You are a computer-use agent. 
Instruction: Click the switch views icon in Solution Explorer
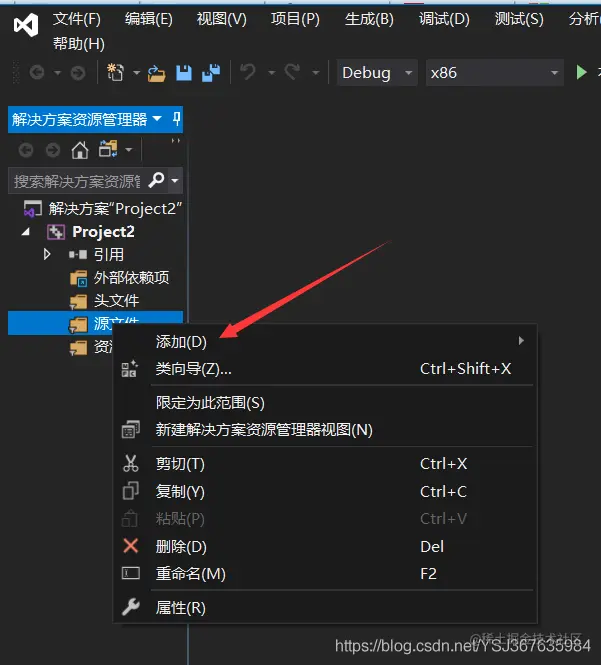[108, 149]
